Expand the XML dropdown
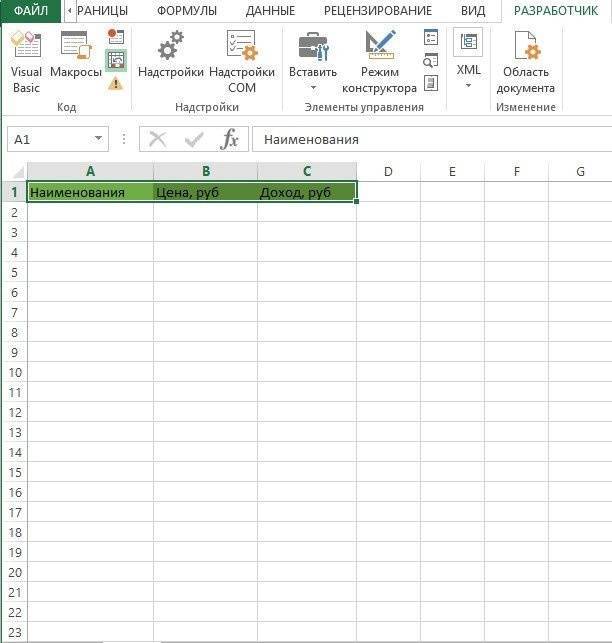 (x=468, y=86)
